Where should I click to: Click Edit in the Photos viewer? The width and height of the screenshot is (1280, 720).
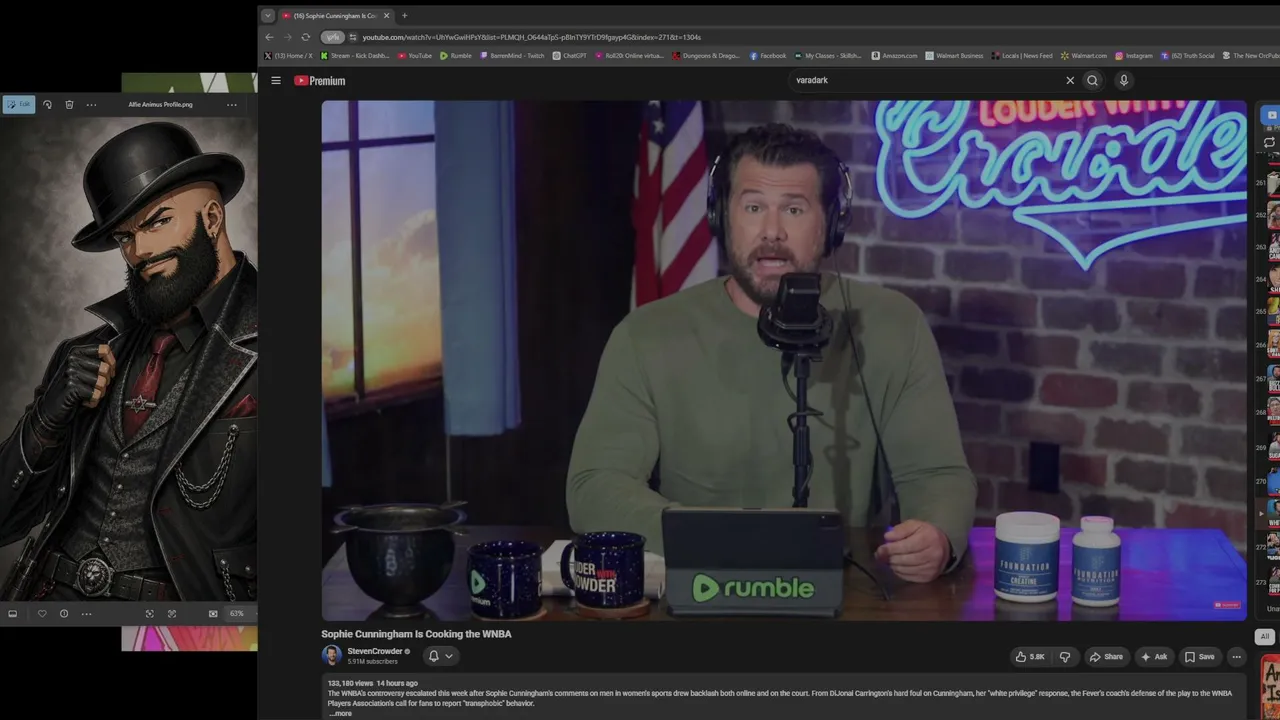pyautogui.click(x=18, y=104)
